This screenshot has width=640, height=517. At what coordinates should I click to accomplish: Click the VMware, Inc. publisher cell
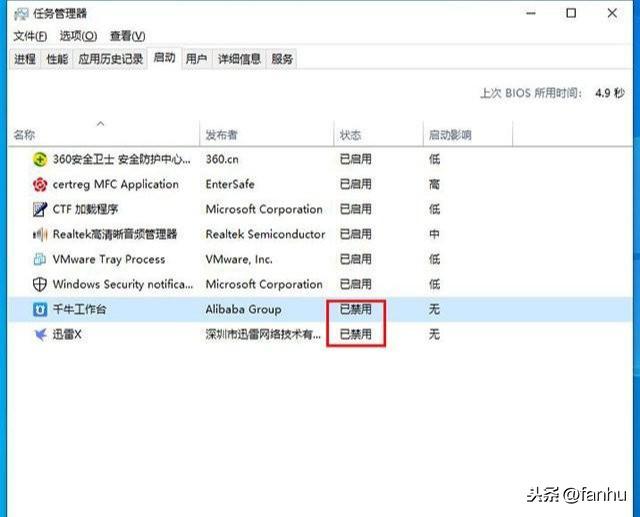tap(239, 259)
